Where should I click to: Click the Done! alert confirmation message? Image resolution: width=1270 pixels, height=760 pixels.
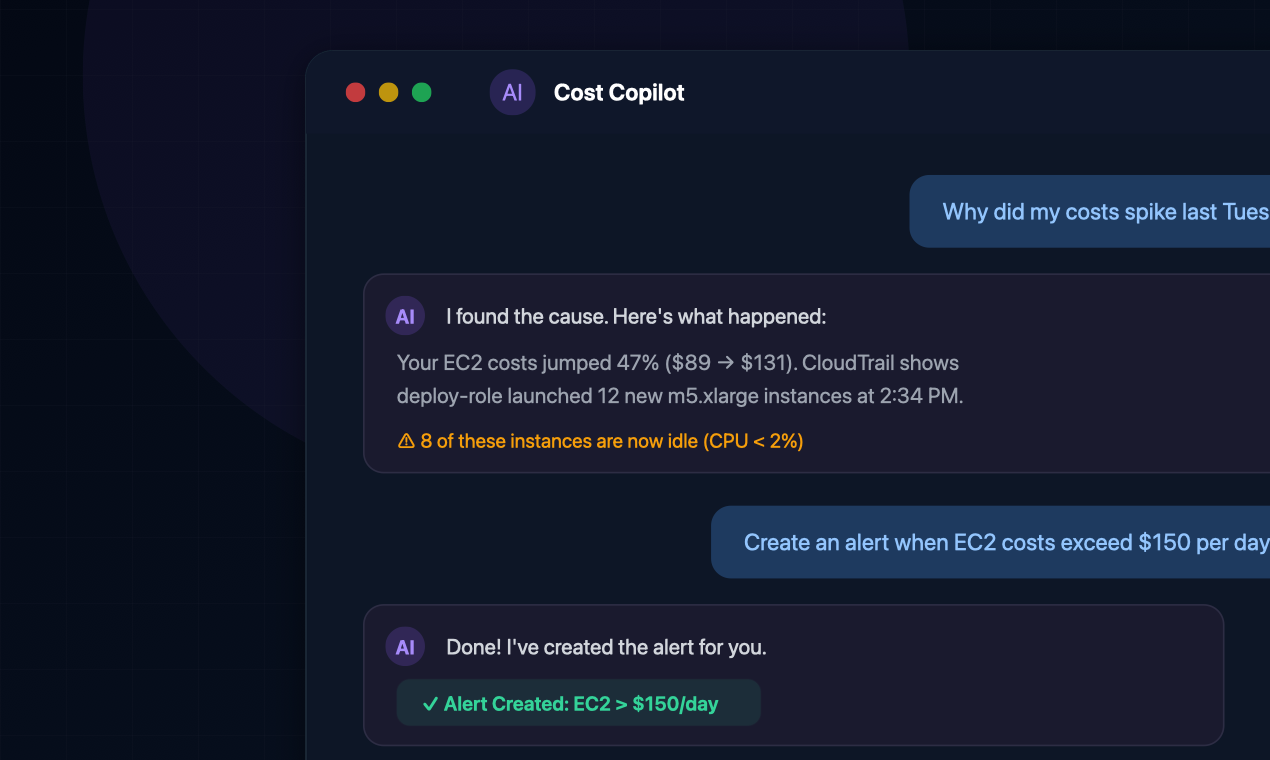point(605,646)
